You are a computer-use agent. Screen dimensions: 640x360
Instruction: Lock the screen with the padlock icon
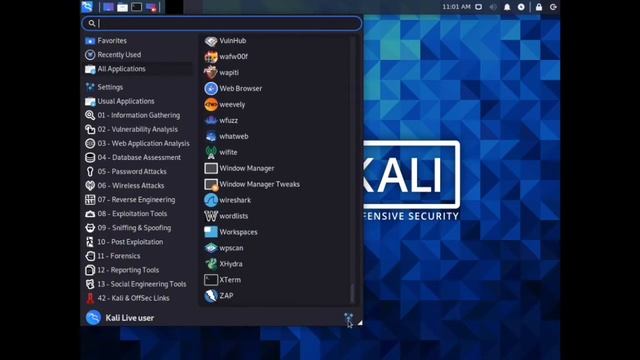(539, 7)
